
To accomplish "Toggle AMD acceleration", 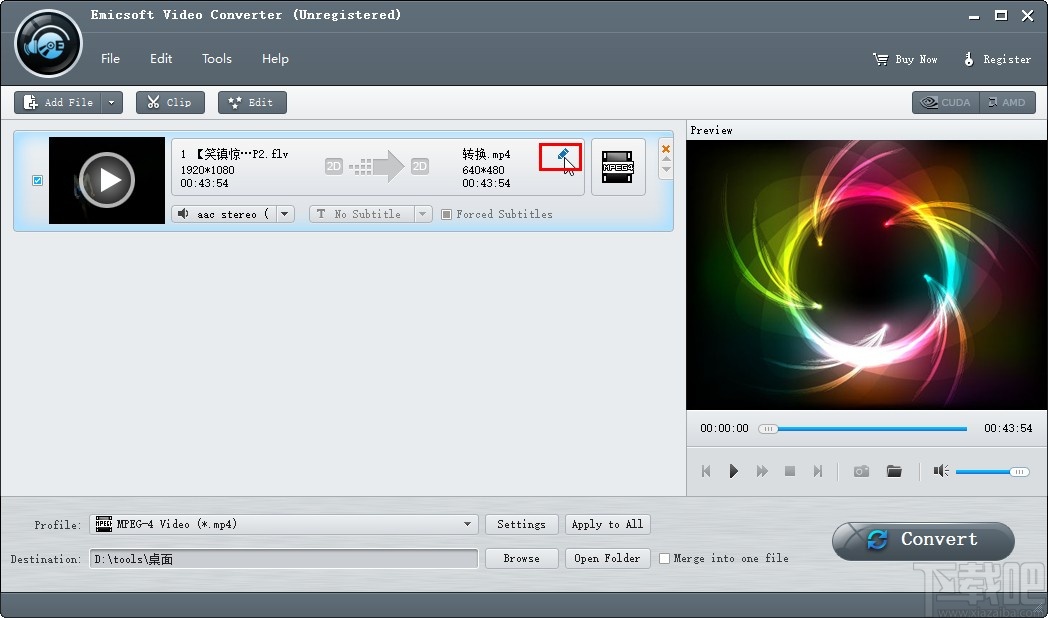I will click(1007, 102).
